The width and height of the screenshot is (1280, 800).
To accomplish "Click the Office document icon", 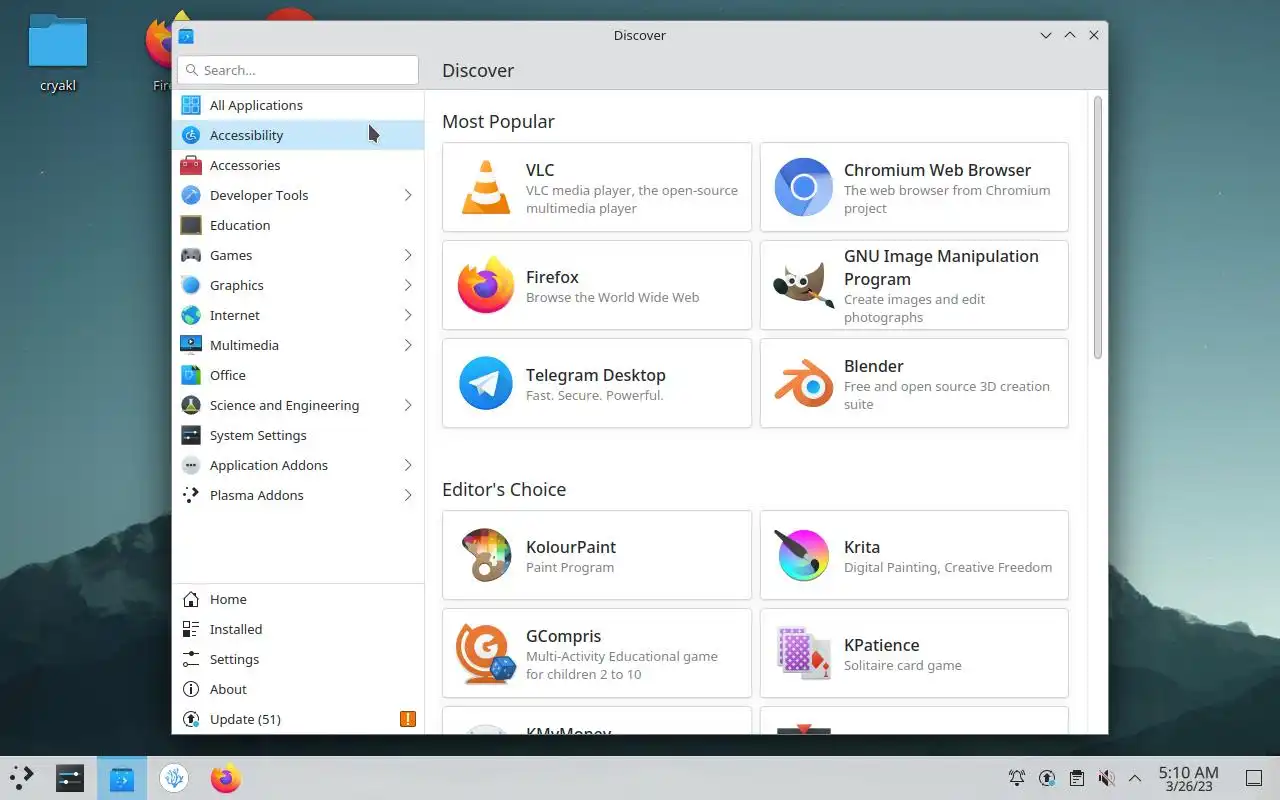I will tap(190, 375).
